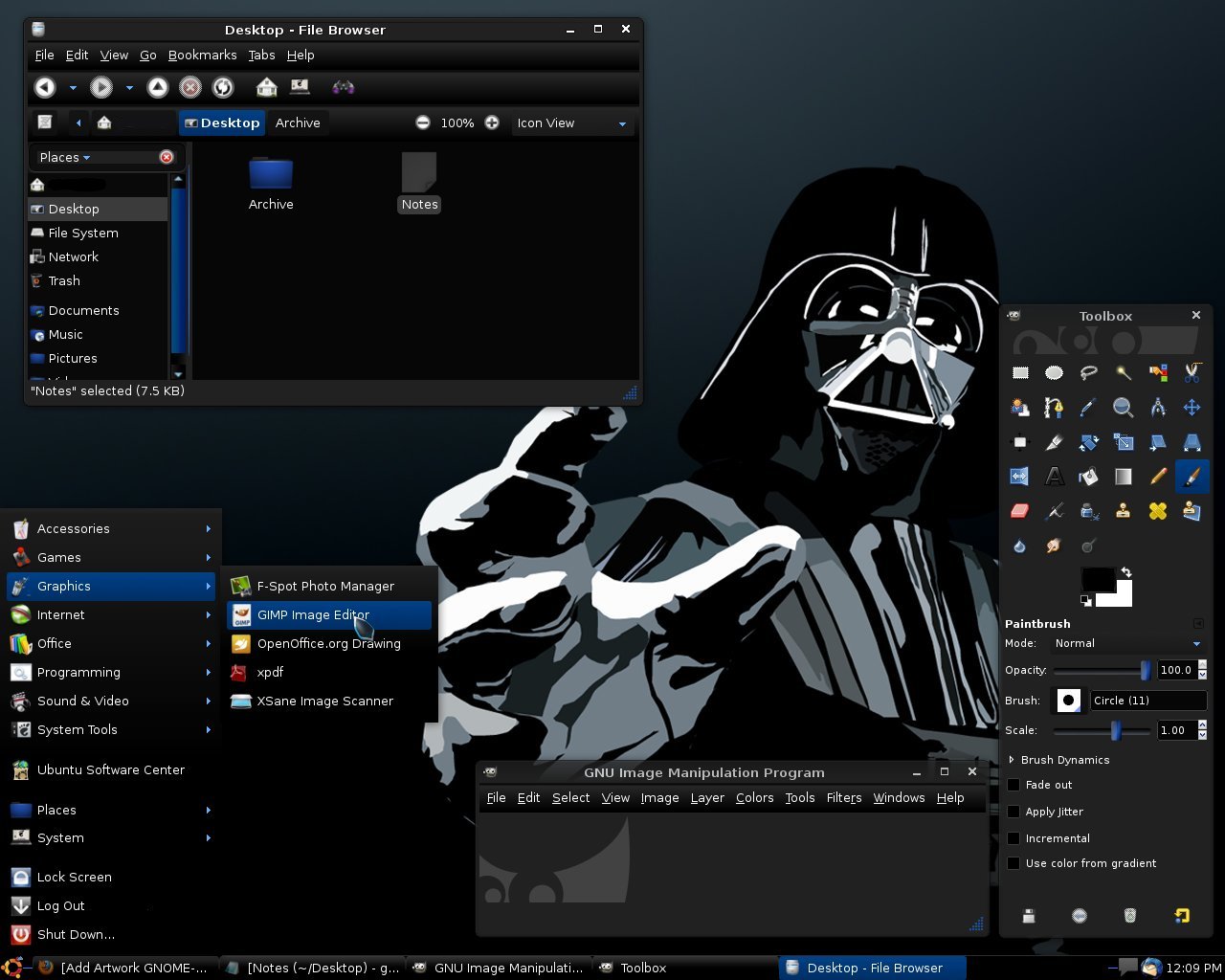Select the Smudge finger tool

point(1054,546)
